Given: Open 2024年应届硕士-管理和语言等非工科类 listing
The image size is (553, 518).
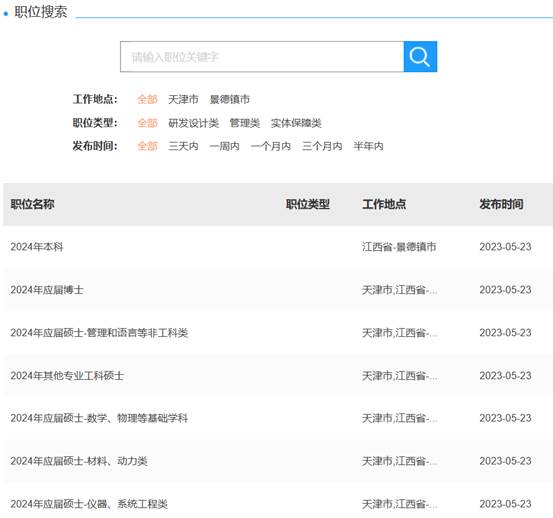Looking at the screenshot, I should pyautogui.click(x=99, y=333).
